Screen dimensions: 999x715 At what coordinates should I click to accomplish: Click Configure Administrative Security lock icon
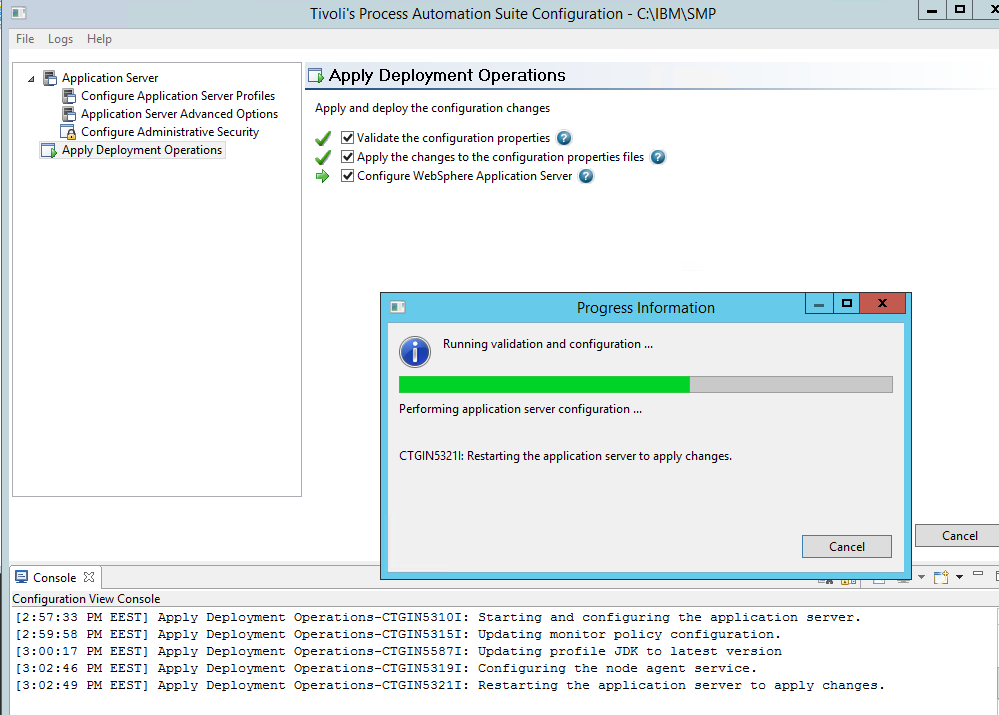pos(68,132)
